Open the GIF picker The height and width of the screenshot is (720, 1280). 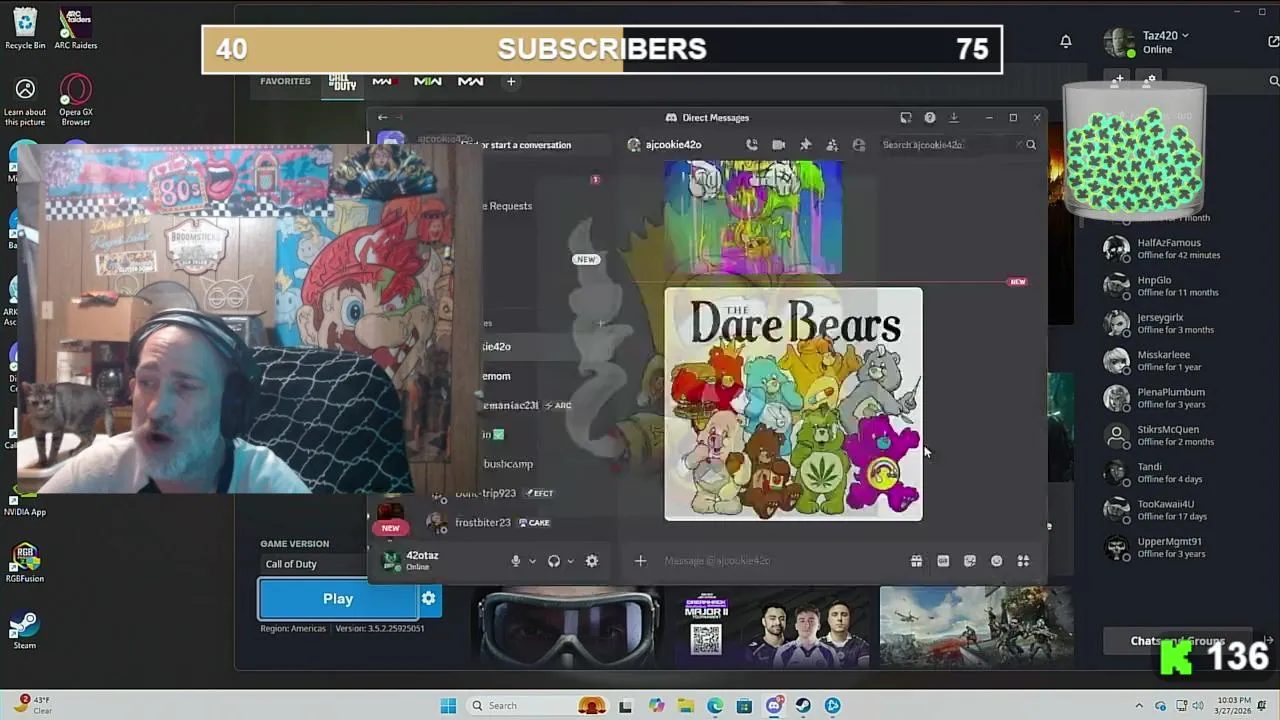click(x=943, y=561)
